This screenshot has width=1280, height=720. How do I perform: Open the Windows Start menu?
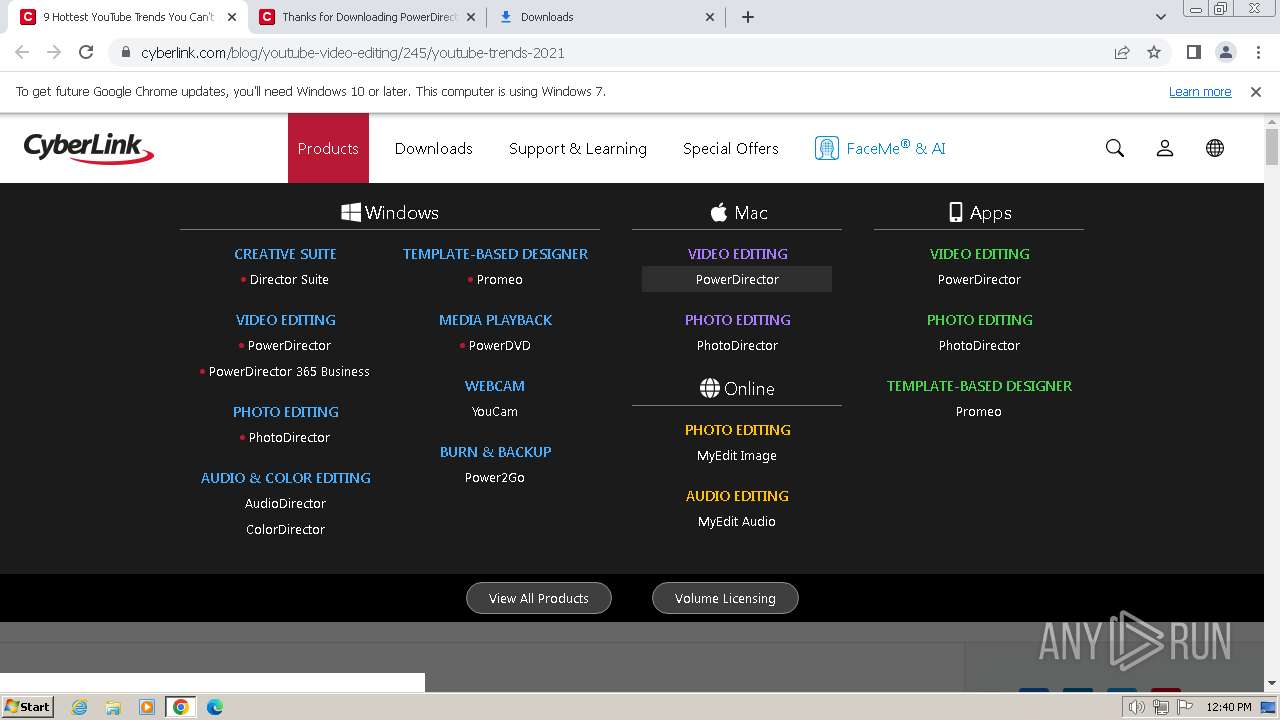click(28, 707)
